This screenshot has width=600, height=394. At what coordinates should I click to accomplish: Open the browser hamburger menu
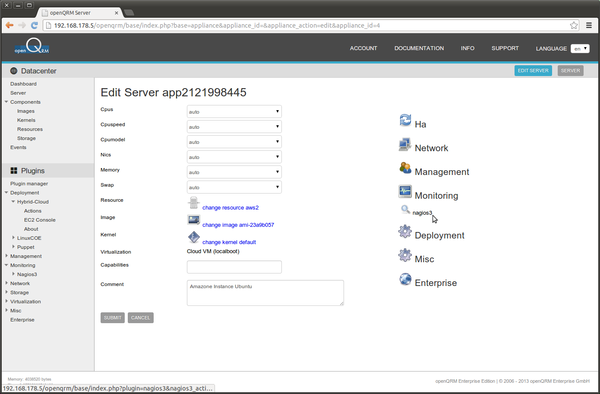coord(589,25)
